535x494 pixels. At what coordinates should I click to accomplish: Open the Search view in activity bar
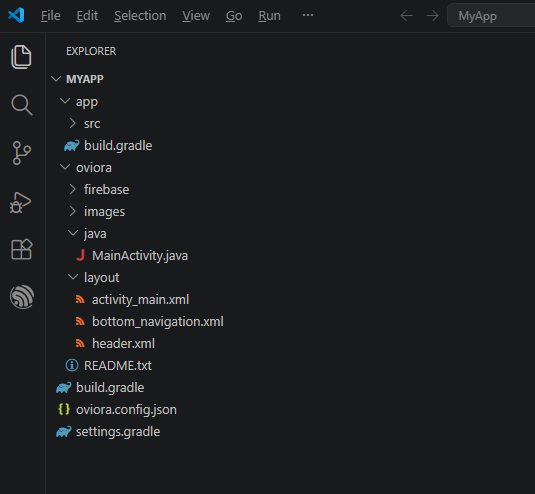22,105
